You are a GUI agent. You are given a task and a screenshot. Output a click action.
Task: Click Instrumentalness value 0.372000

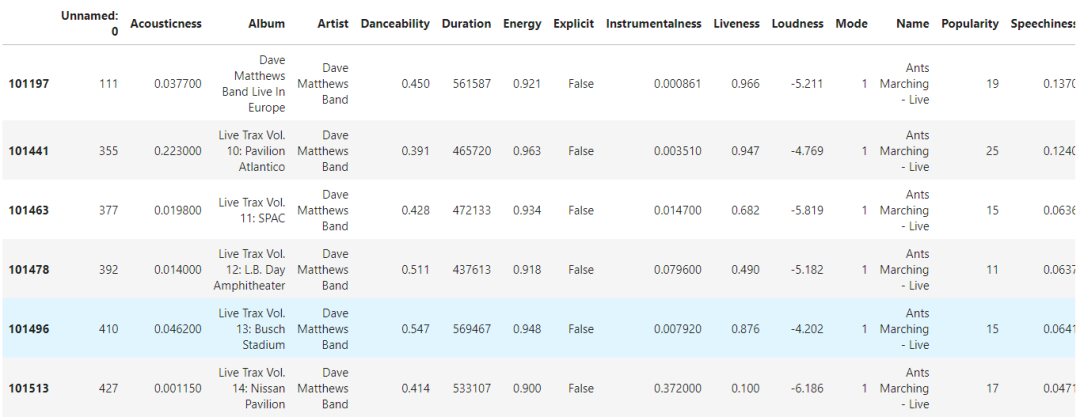point(678,387)
